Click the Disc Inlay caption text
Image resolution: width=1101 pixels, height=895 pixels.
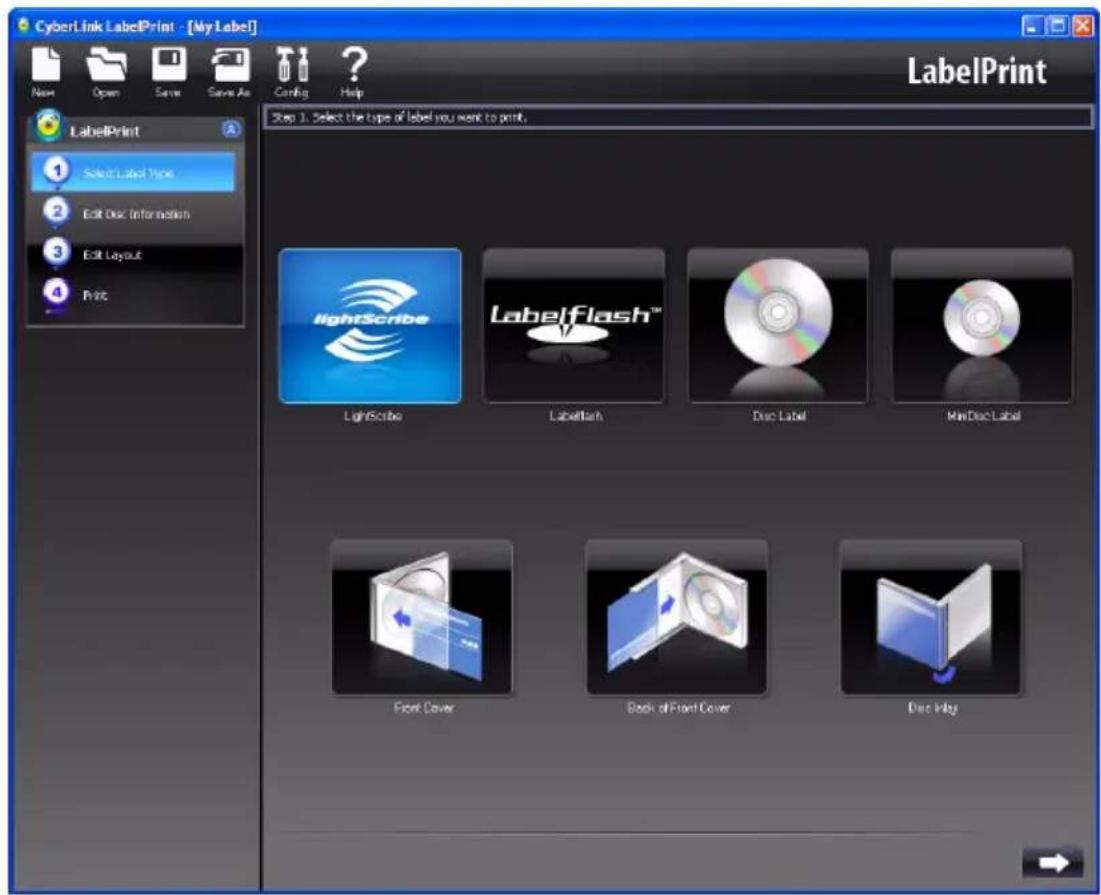932,708
